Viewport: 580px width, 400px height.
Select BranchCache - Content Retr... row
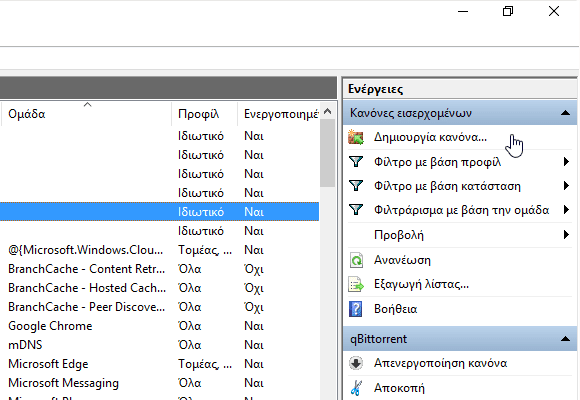click(x=159, y=269)
